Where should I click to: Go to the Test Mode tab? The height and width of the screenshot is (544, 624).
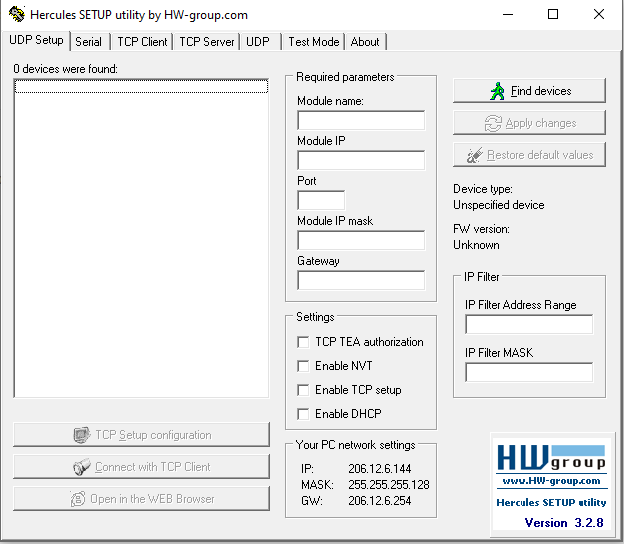click(x=314, y=42)
